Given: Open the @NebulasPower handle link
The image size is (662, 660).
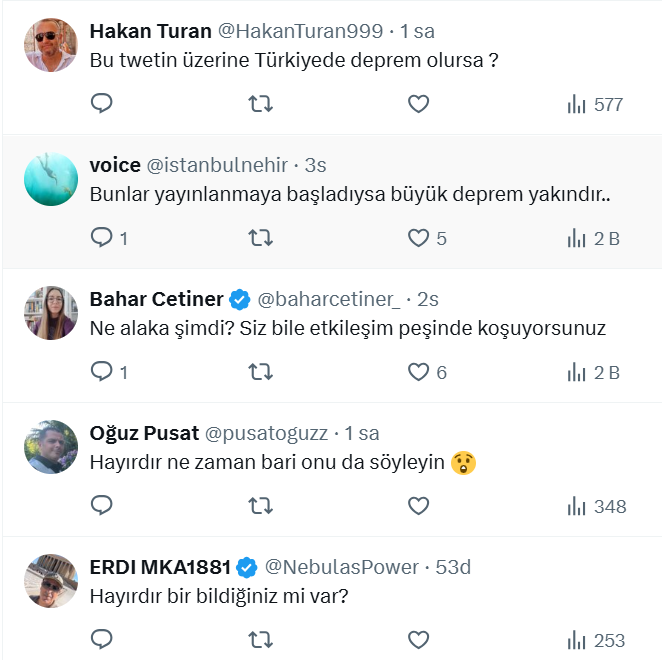Looking at the screenshot, I should coord(341,567).
